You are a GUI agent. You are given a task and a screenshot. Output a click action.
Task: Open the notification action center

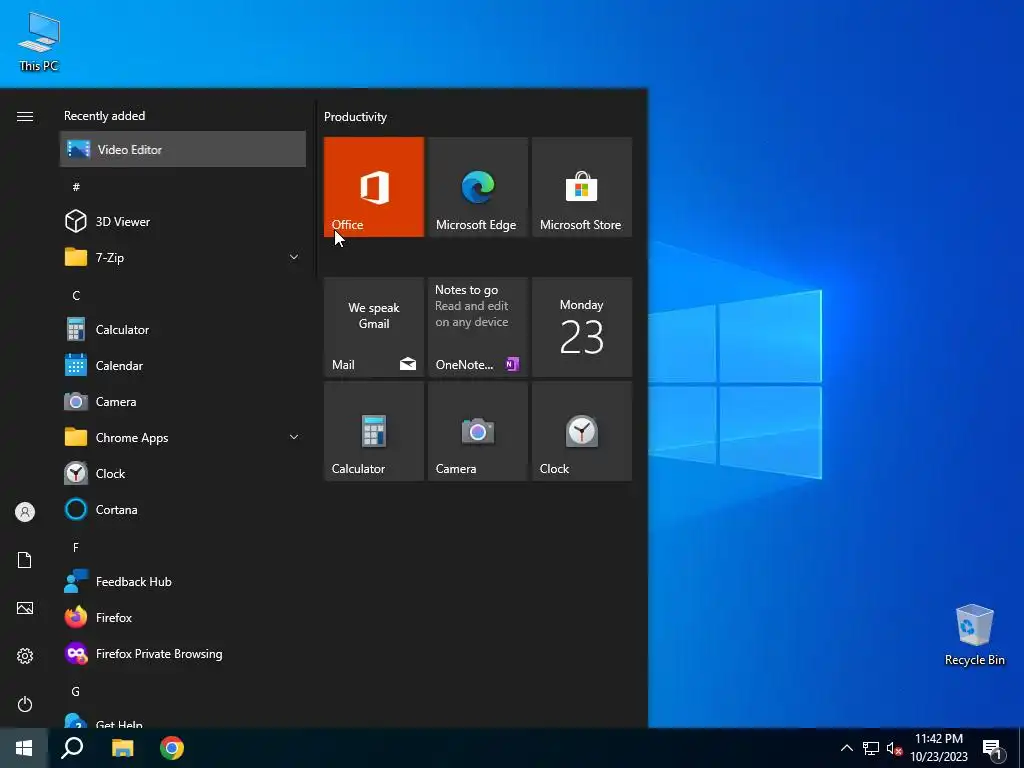click(x=992, y=748)
